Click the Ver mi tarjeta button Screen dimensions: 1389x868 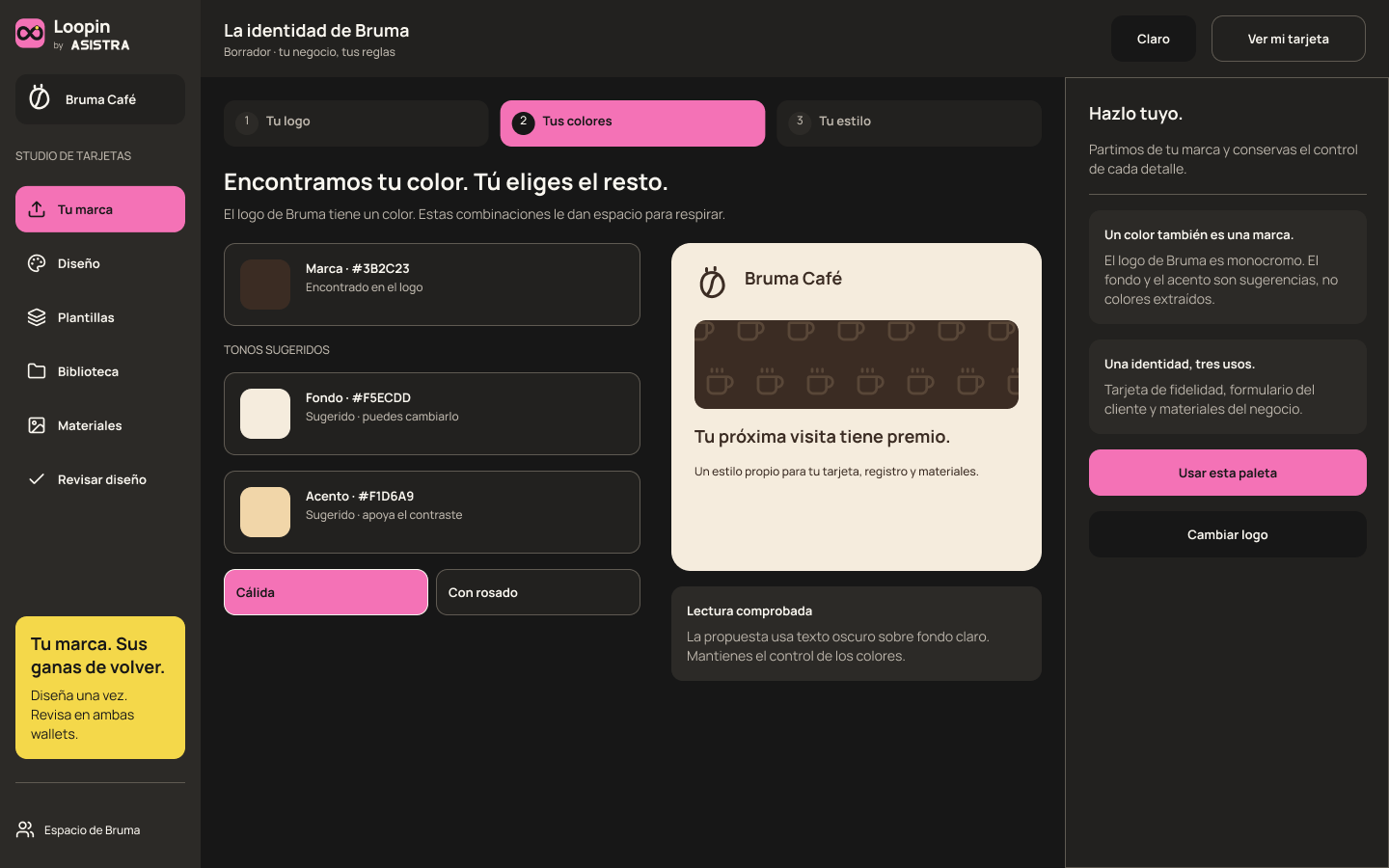pos(1289,39)
